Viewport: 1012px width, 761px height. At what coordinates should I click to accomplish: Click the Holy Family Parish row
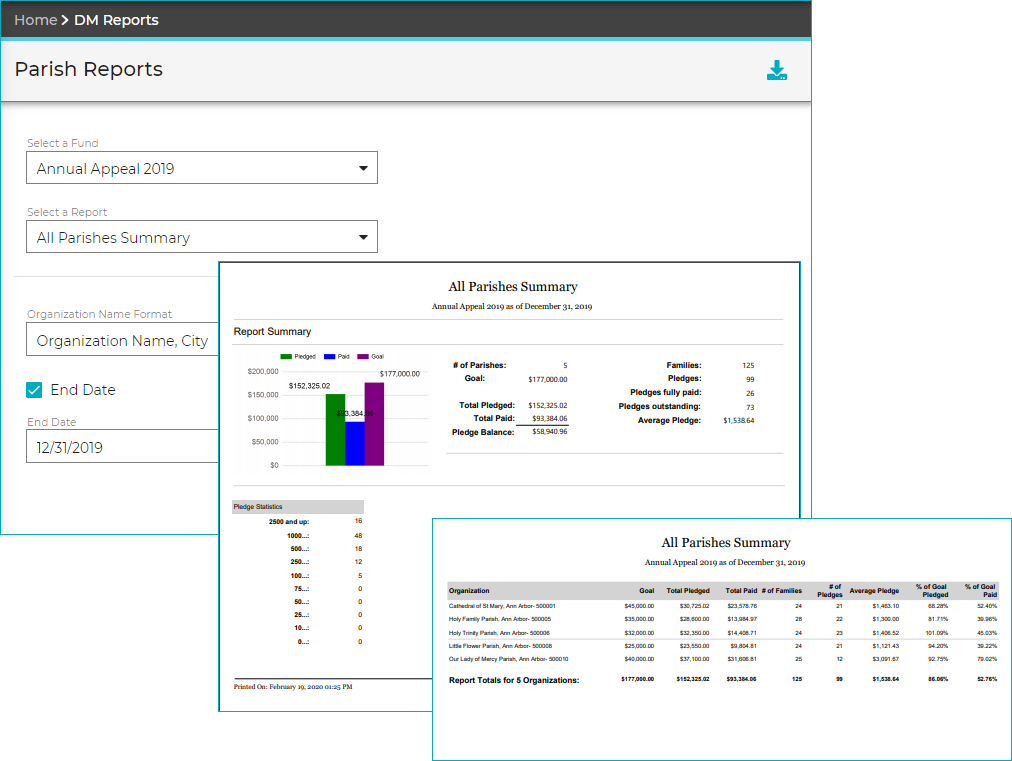pyautogui.click(x=723, y=619)
